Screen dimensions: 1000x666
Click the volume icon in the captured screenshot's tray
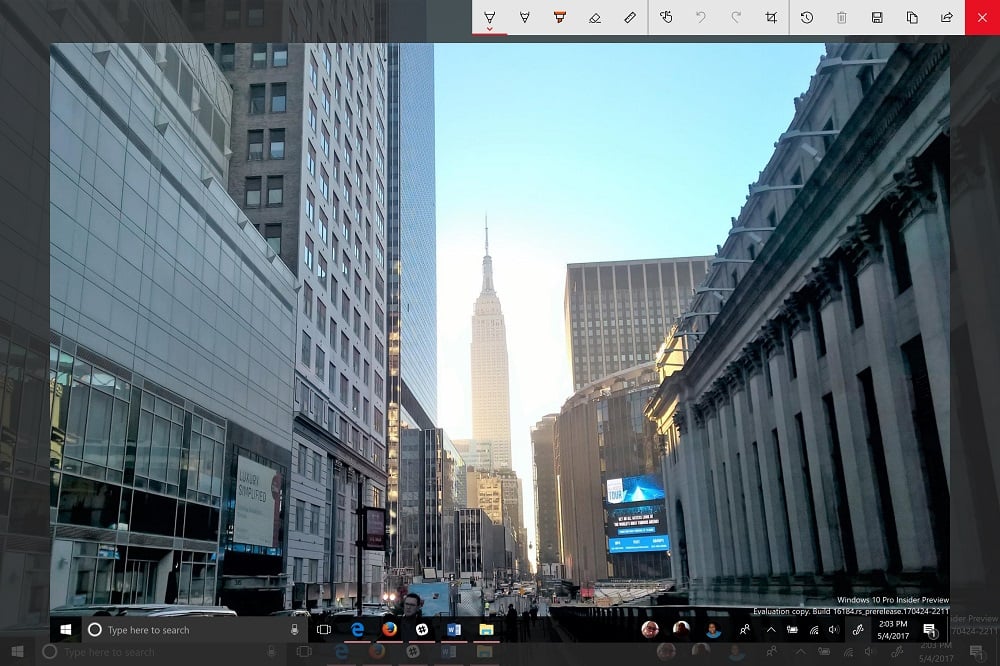[834, 630]
